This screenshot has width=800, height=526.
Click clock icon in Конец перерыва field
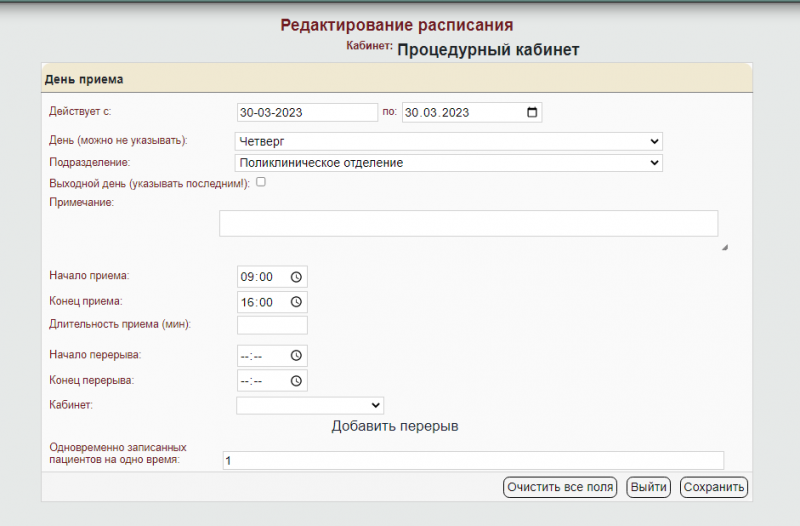point(296,381)
